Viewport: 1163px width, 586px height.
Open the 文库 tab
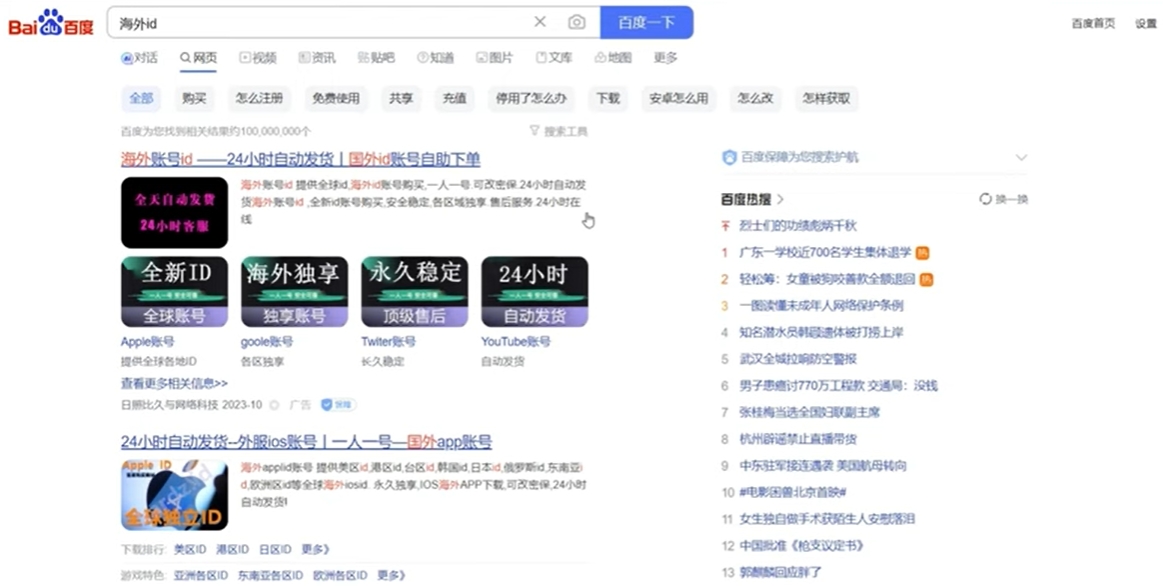point(554,58)
